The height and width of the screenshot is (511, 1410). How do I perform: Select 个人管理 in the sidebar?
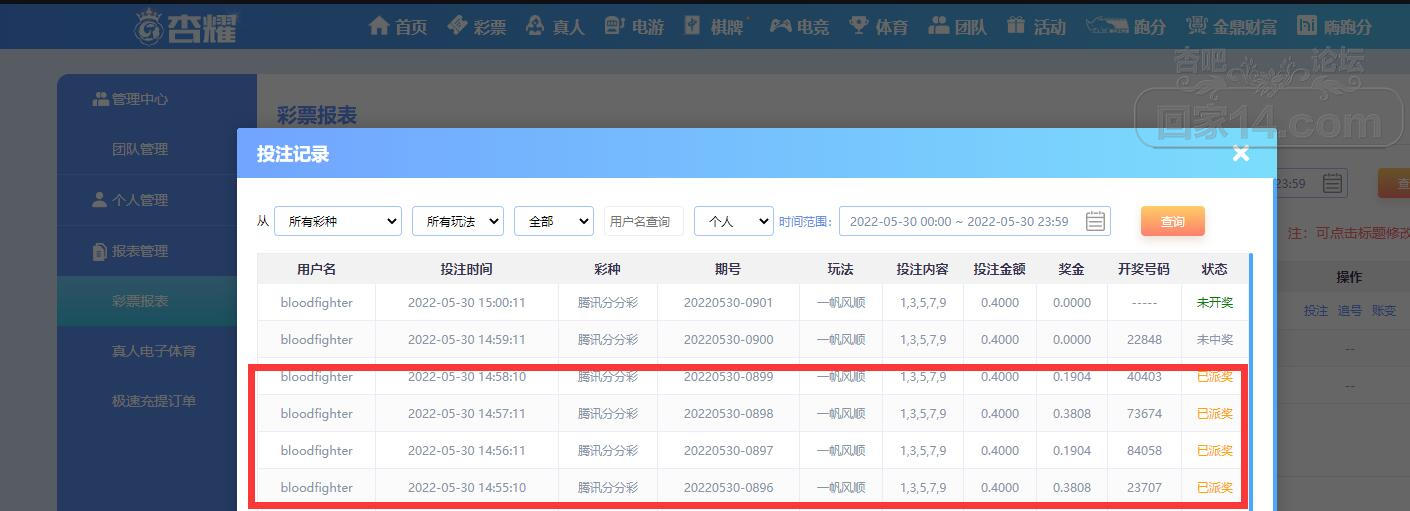click(x=130, y=200)
